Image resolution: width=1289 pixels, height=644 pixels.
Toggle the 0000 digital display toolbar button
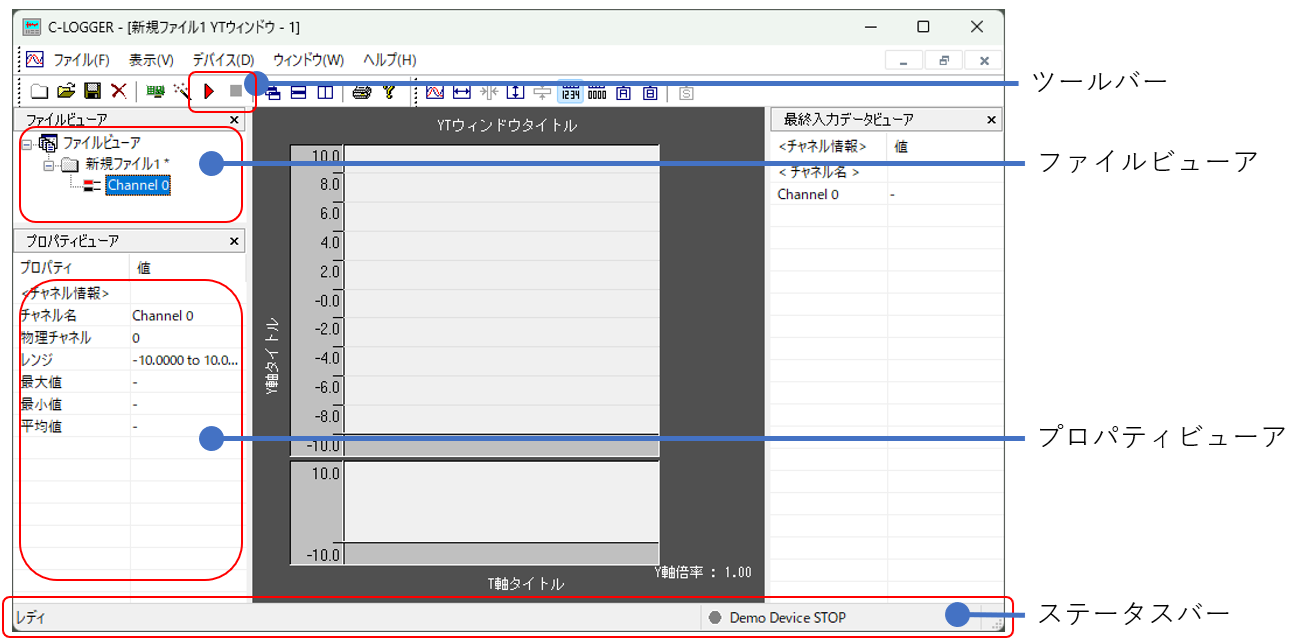[597, 93]
